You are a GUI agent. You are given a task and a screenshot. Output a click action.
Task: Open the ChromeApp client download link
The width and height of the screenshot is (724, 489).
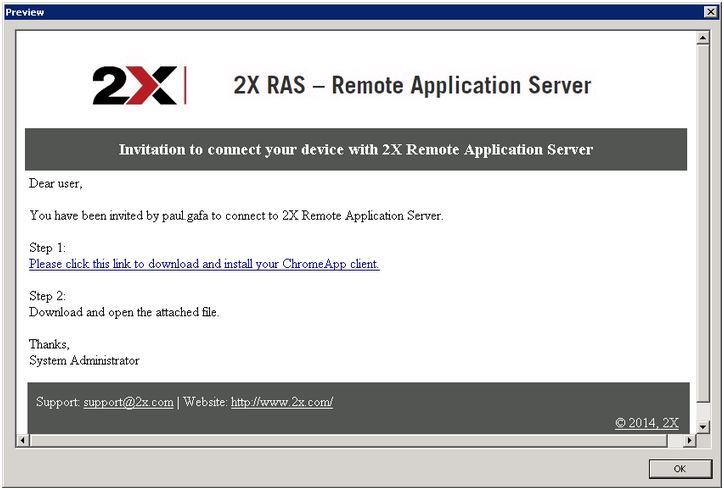pos(204,264)
